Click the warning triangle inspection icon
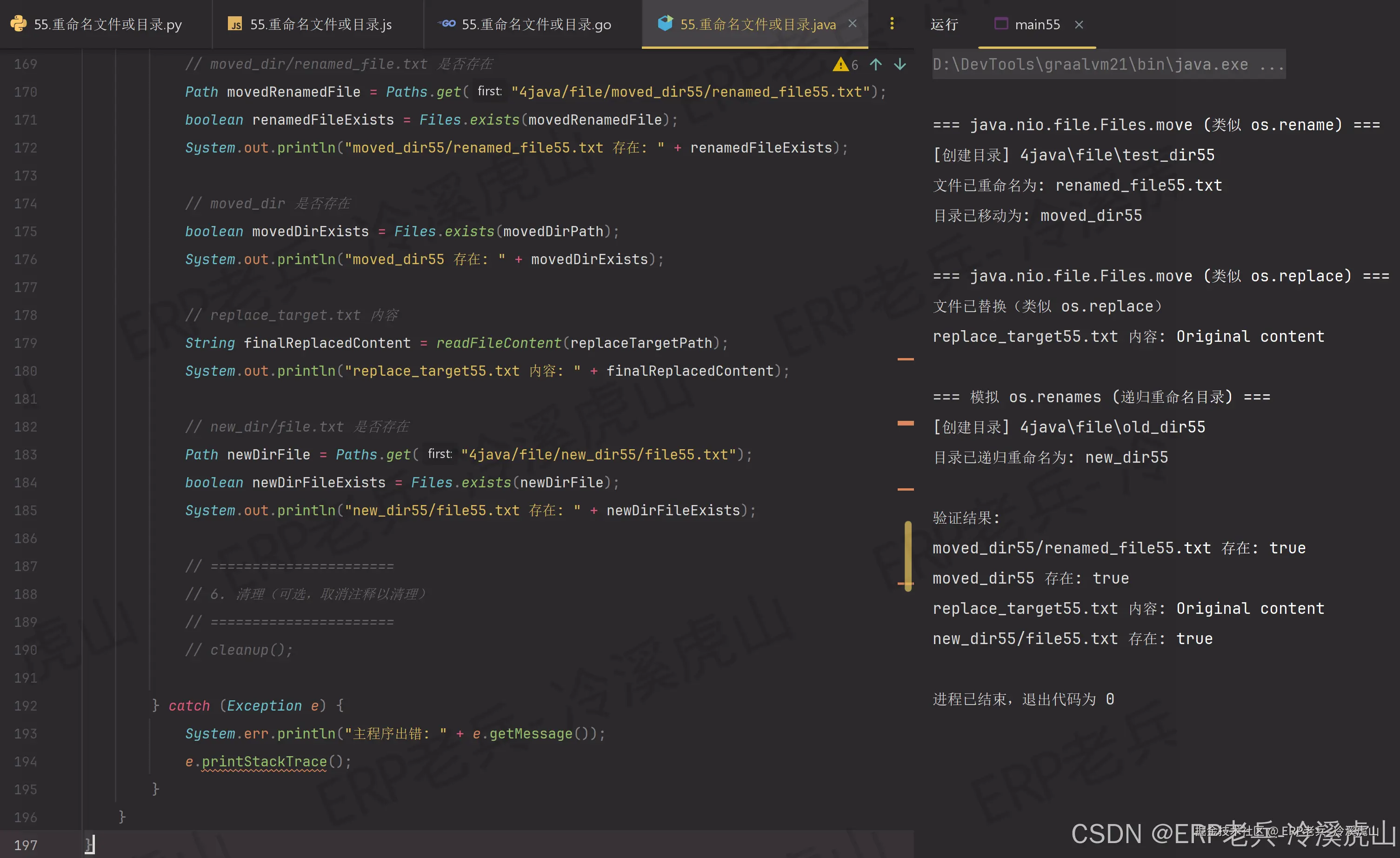Image resolution: width=1400 pixels, height=858 pixels. (x=840, y=65)
